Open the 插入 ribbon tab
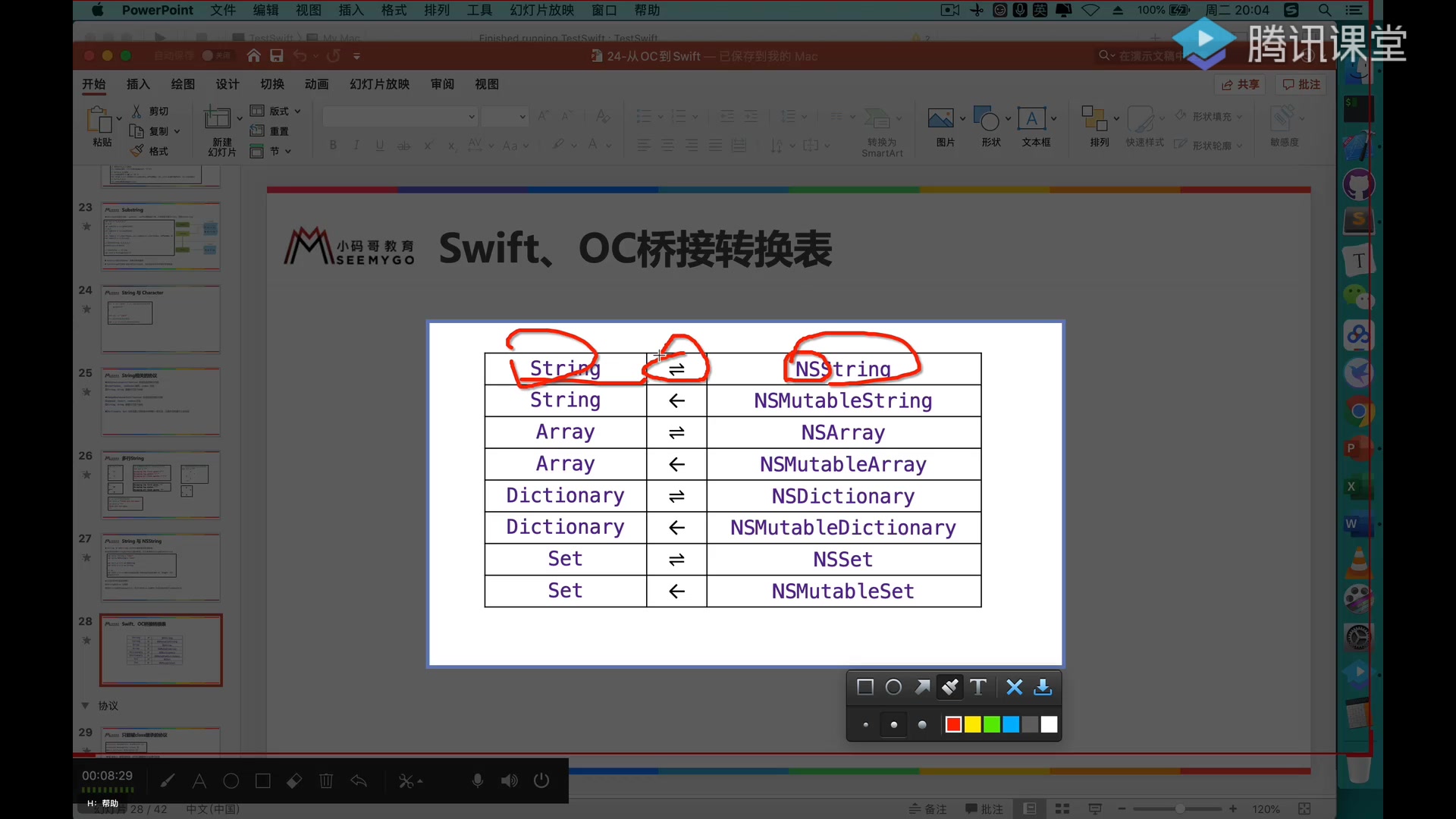 tap(138, 84)
